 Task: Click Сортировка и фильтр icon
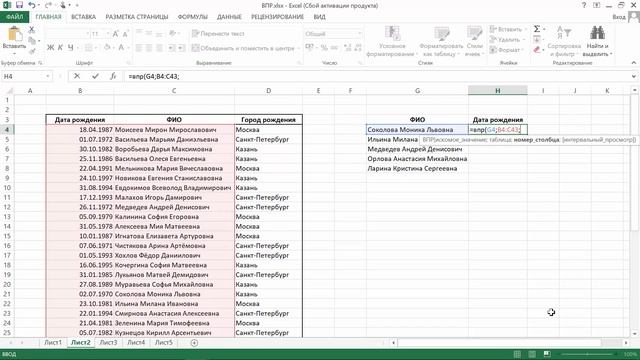tap(564, 33)
